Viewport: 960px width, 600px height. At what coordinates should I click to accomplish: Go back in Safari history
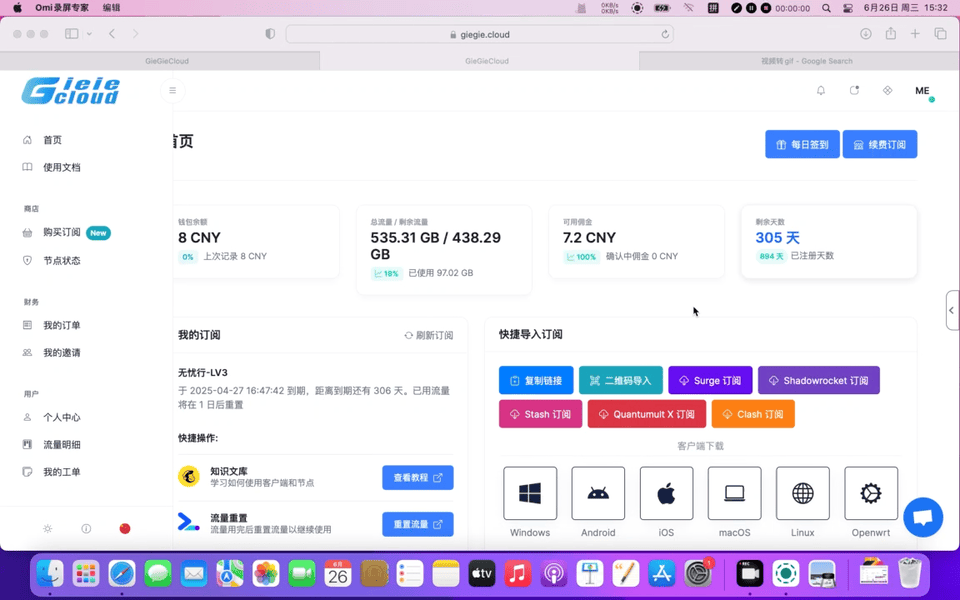pyautogui.click(x=112, y=34)
